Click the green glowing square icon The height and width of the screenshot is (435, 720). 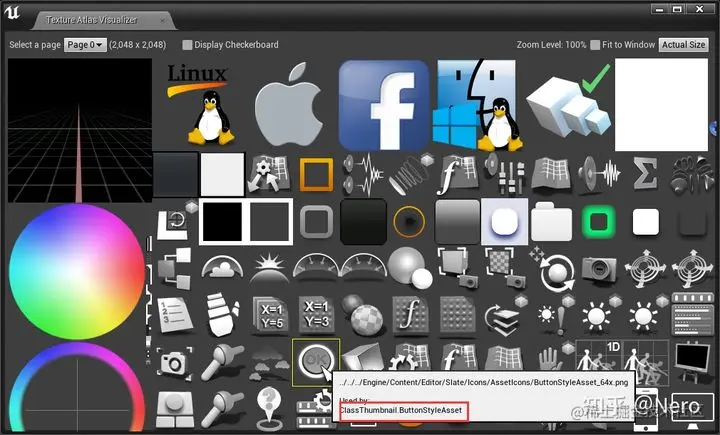tap(598, 222)
